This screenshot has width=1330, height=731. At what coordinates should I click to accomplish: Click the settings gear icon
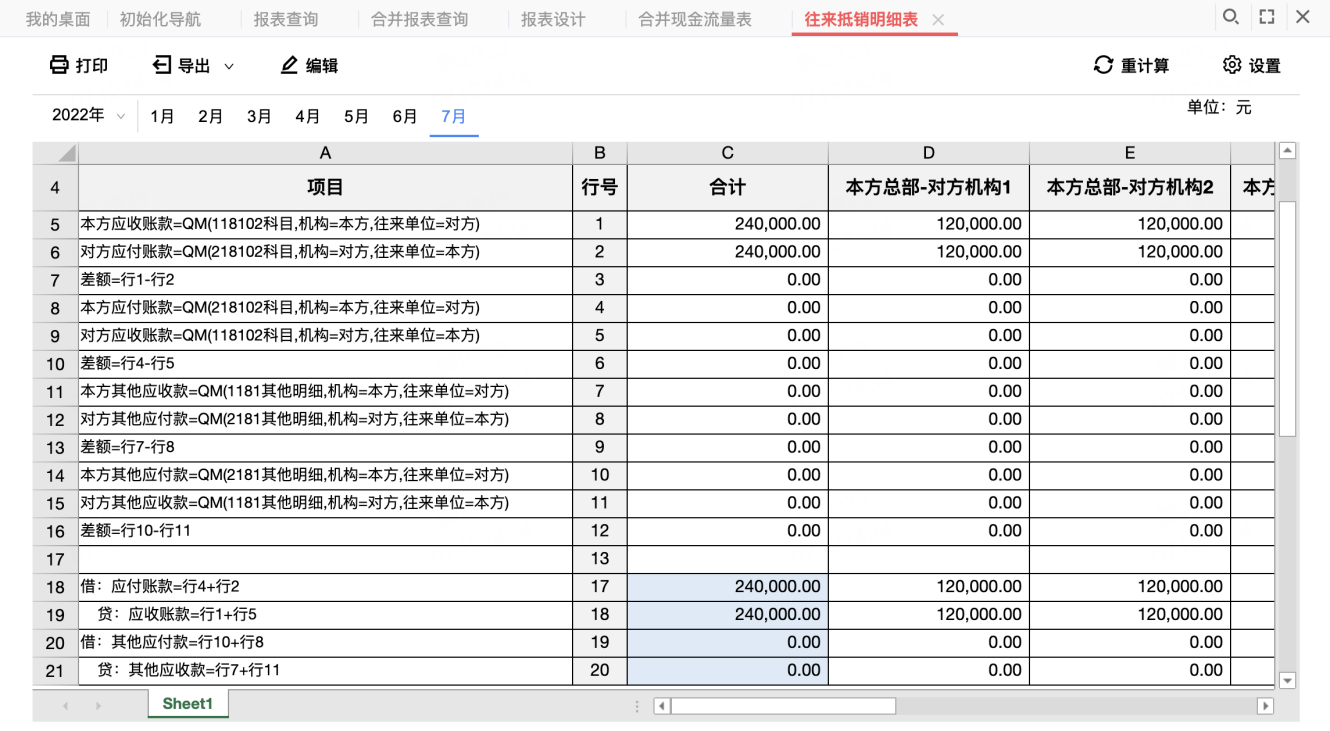(1232, 65)
